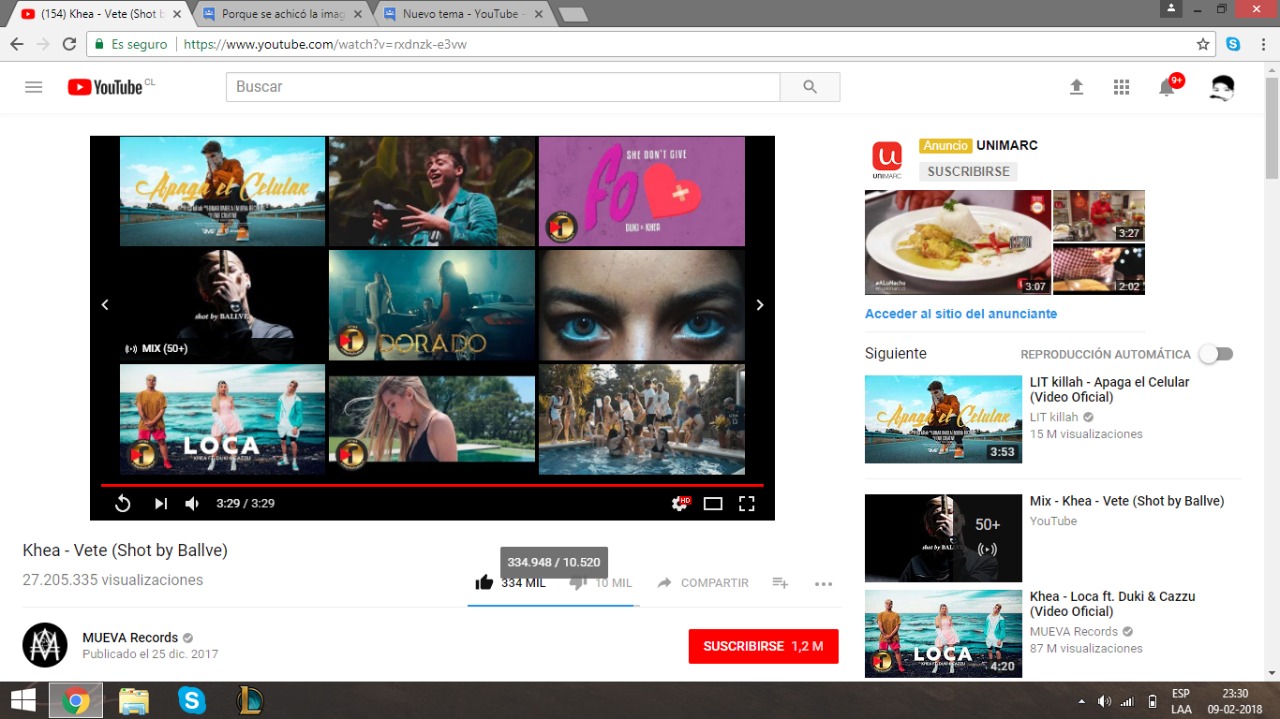Image resolution: width=1280 pixels, height=719 pixels.
Task: Click the search magnifier button
Action: (x=810, y=87)
